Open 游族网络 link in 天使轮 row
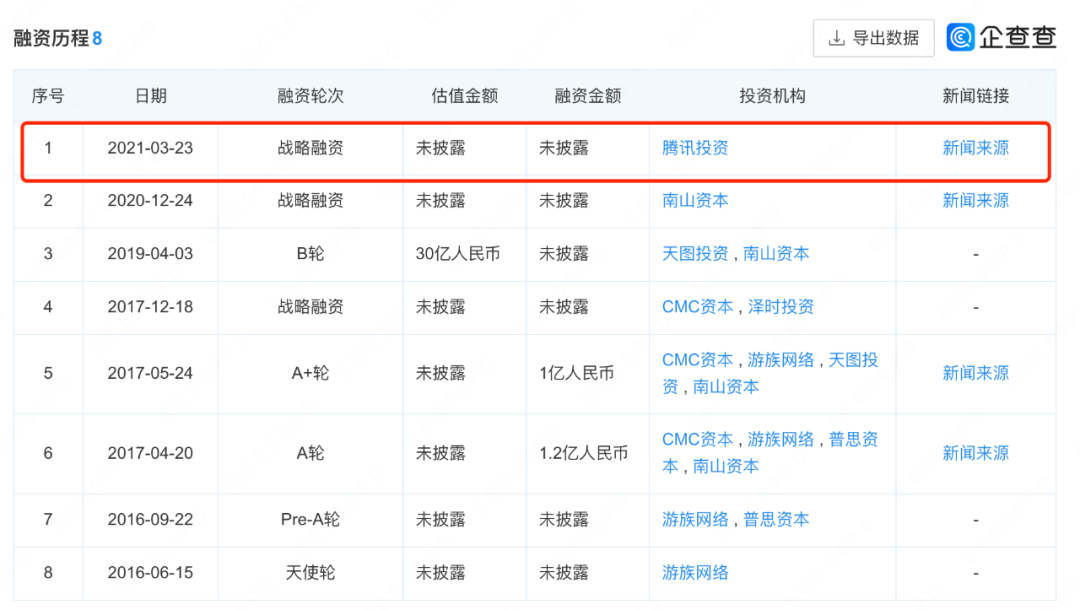 tap(695, 572)
